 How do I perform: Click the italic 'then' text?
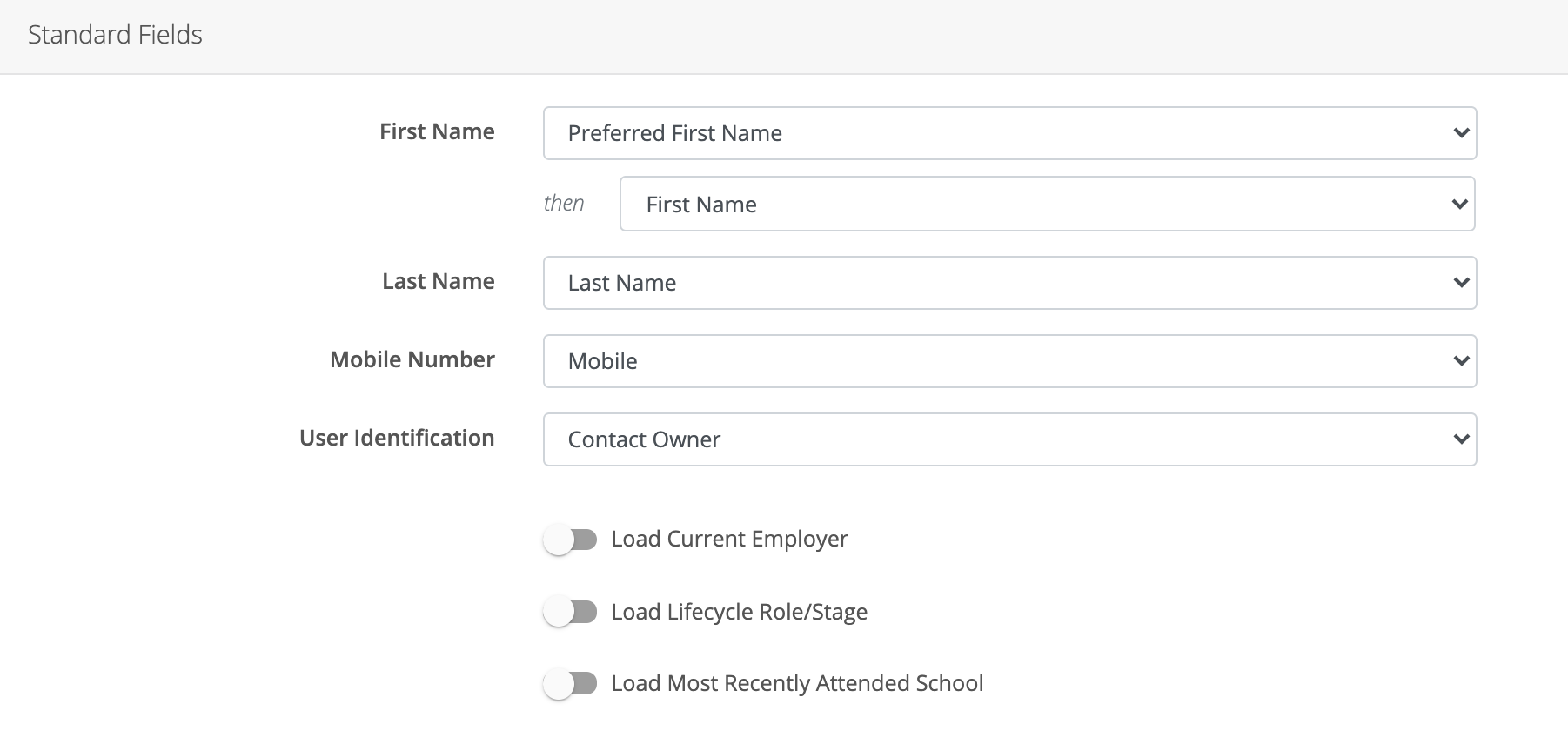click(x=564, y=204)
